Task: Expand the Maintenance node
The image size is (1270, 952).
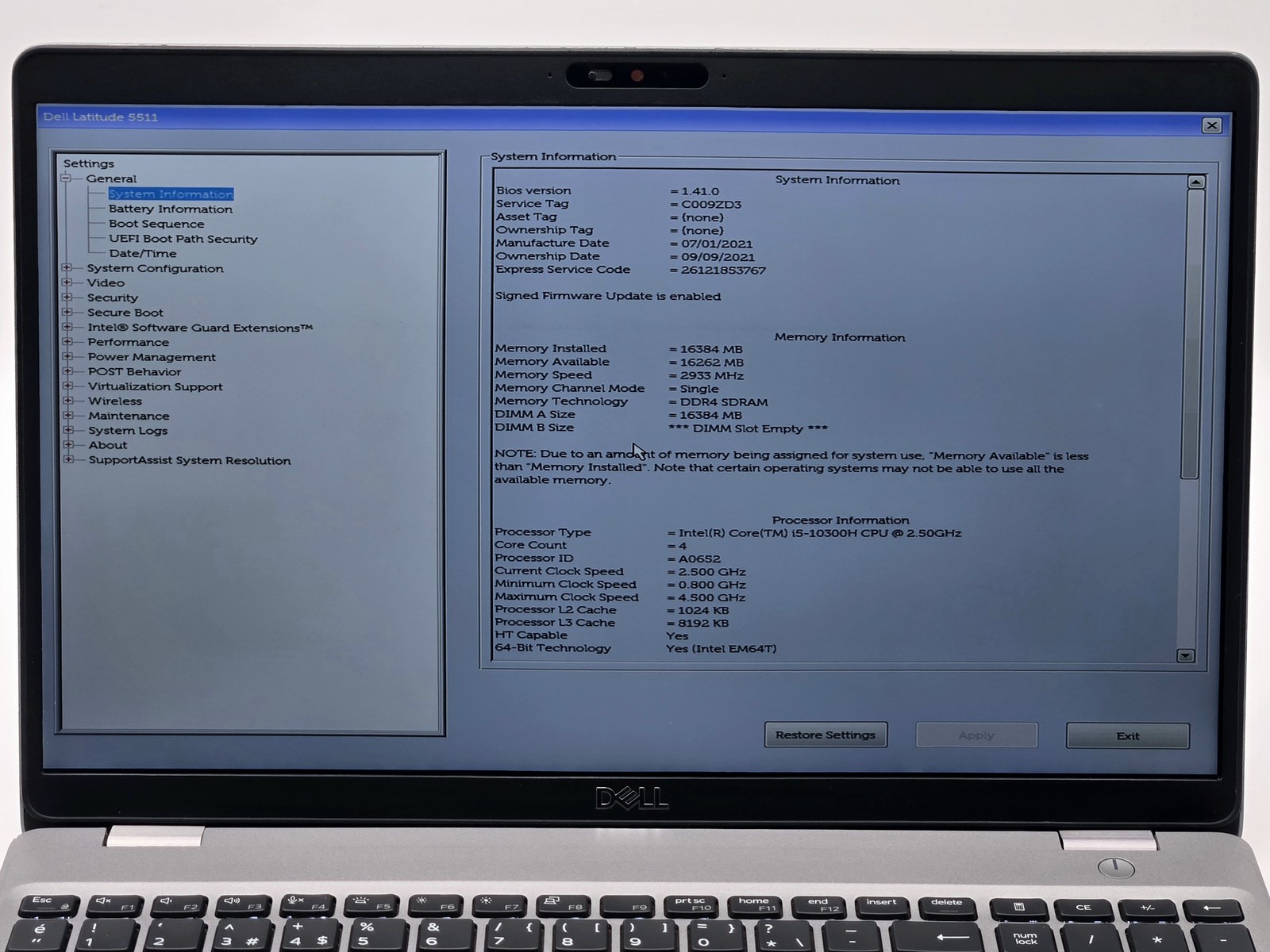Action: point(68,416)
